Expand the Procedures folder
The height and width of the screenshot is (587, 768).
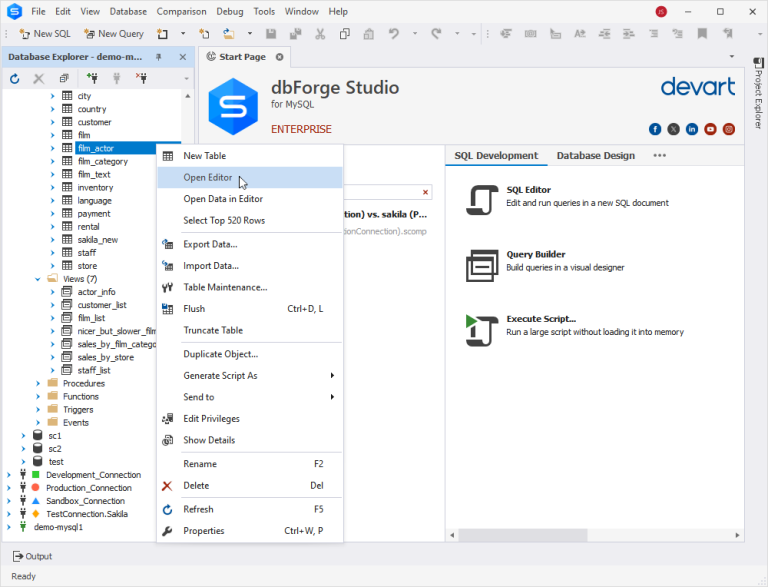[38, 383]
